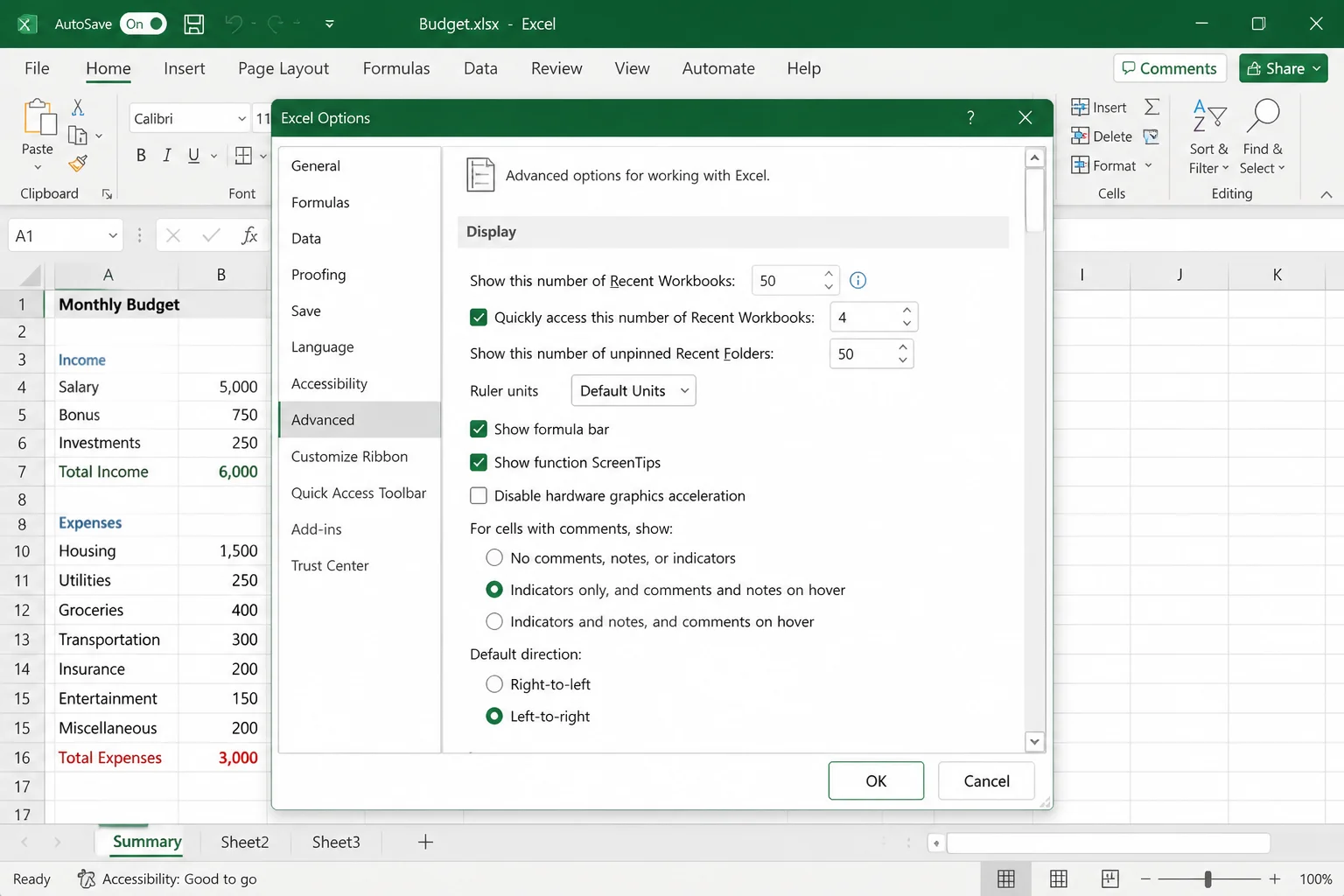This screenshot has height=896, width=1344.
Task: Select No comments, notes, or indicators
Action: (494, 557)
